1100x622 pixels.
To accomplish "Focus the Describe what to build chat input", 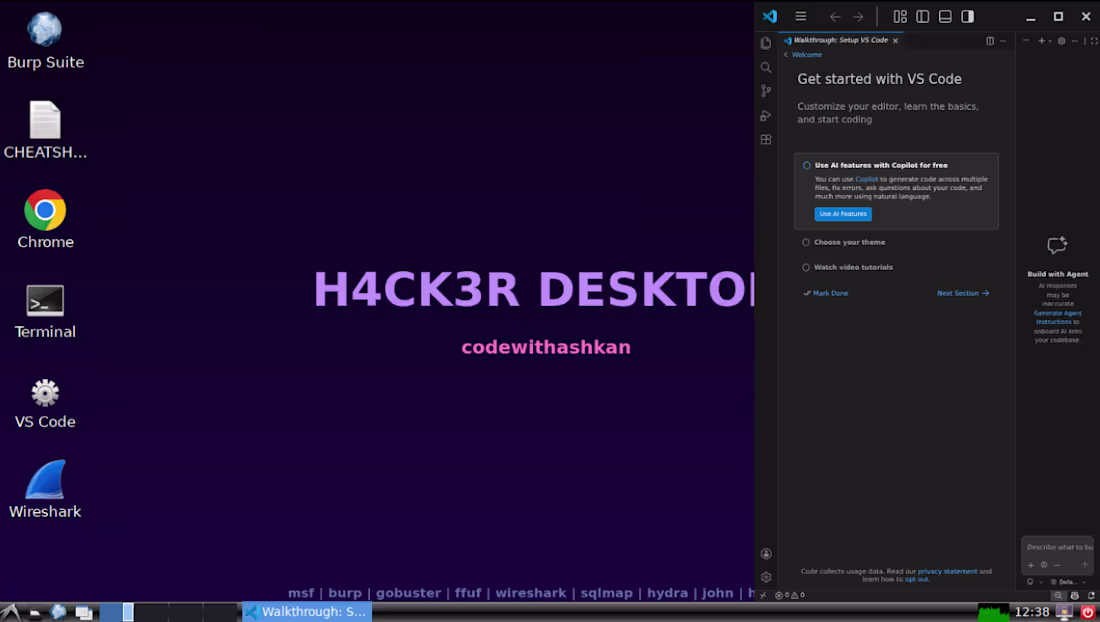I will click(1059, 547).
